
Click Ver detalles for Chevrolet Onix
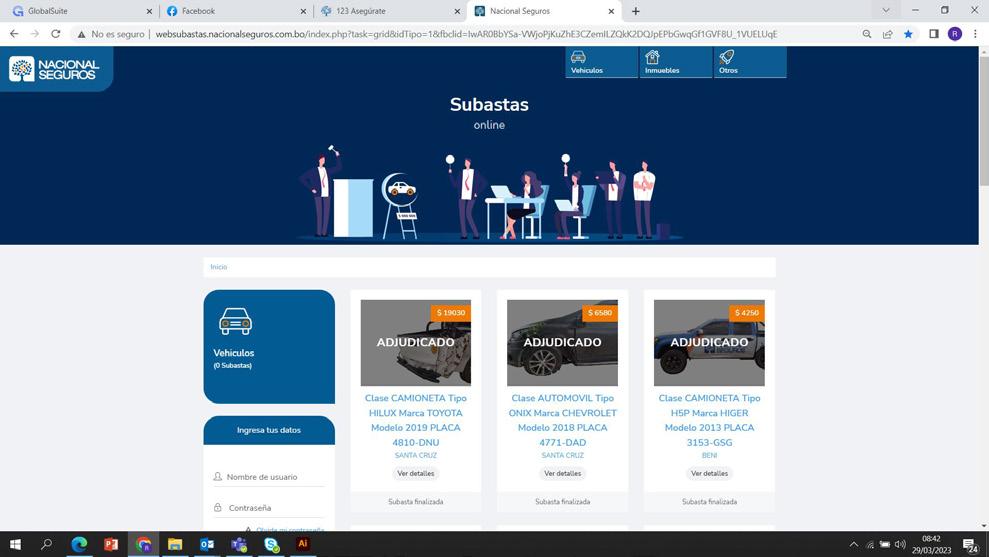pyautogui.click(x=563, y=473)
